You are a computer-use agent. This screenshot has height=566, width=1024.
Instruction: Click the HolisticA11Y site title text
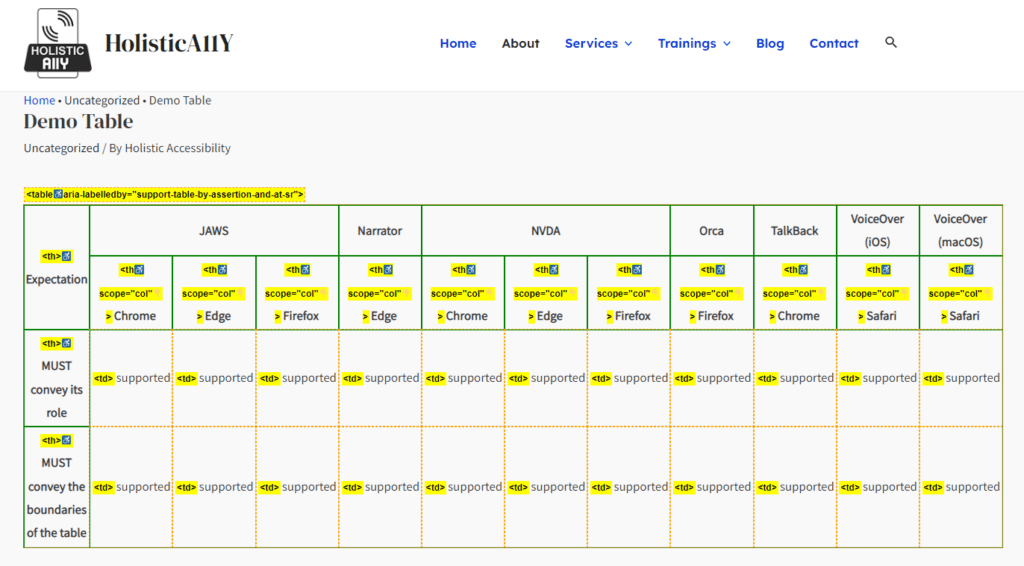pyautogui.click(x=168, y=43)
